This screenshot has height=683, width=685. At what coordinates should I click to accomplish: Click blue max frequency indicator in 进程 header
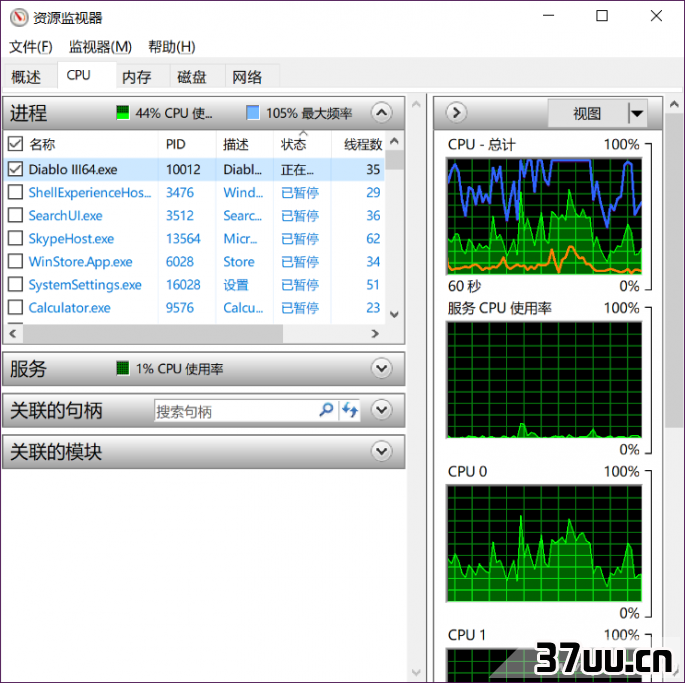[x=253, y=113]
